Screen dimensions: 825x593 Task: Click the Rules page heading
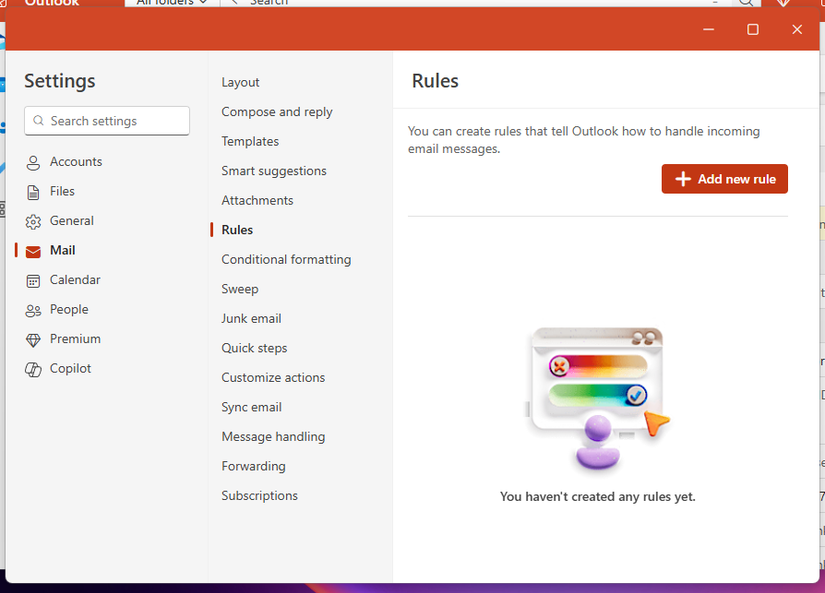435,81
